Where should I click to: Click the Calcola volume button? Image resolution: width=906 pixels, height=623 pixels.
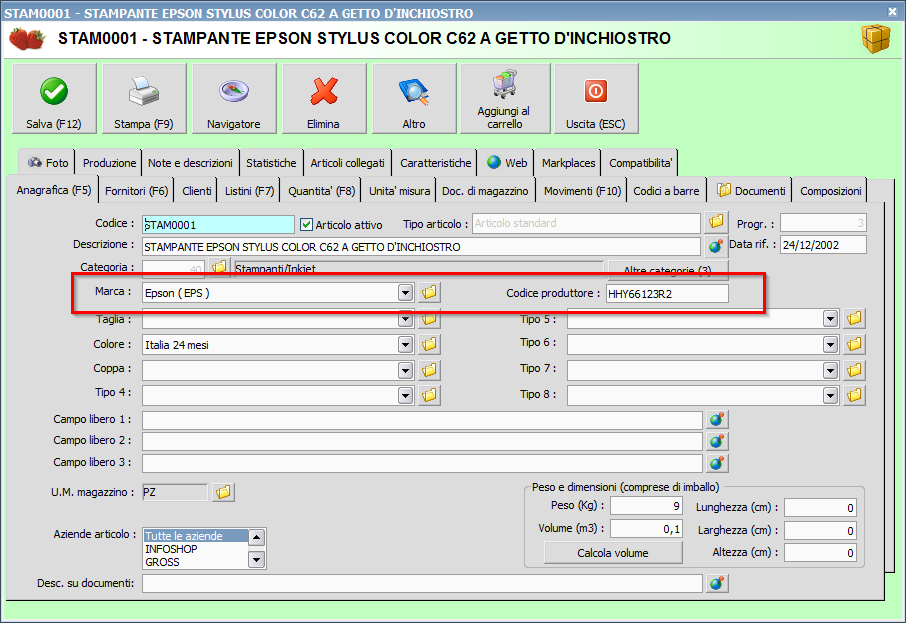612,553
